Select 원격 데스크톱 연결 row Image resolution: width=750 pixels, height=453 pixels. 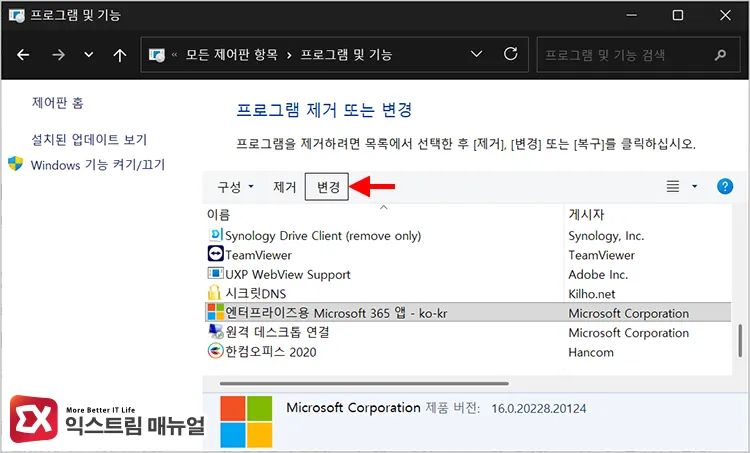point(468,332)
